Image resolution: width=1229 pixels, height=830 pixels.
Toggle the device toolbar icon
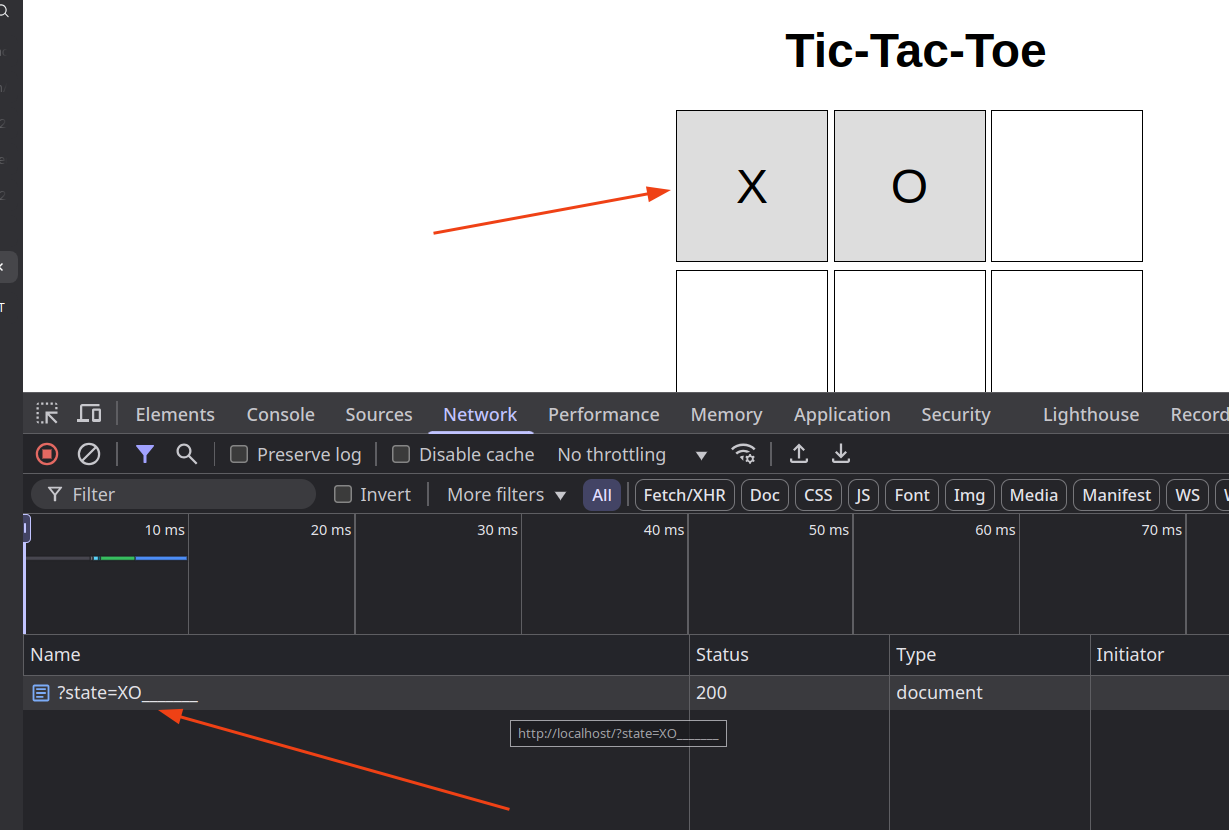click(90, 414)
